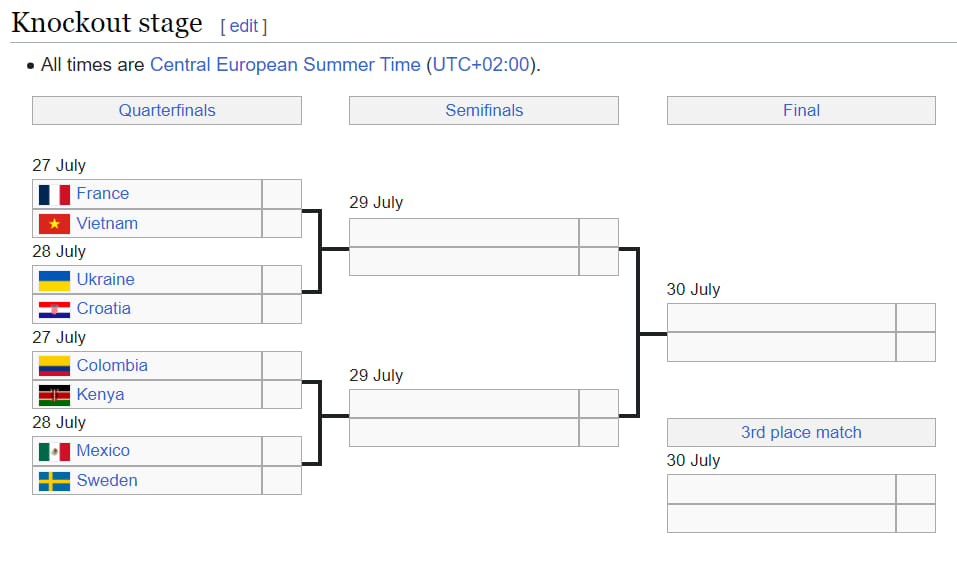The height and width of the screenshot is (566, 957).
Task: Edit the Knockout stage section
Action: [244, 26]
